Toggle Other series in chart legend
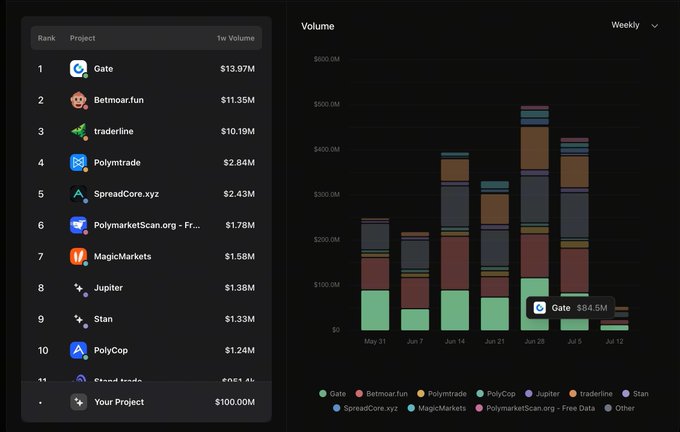This screenshot has width=680, height=432. click(619, 408)
